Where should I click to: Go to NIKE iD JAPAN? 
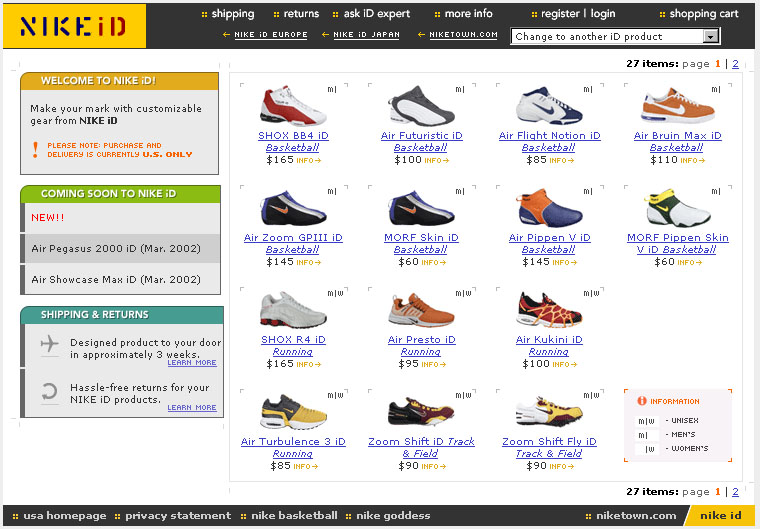pyautogui.click(x=366, y=35)
